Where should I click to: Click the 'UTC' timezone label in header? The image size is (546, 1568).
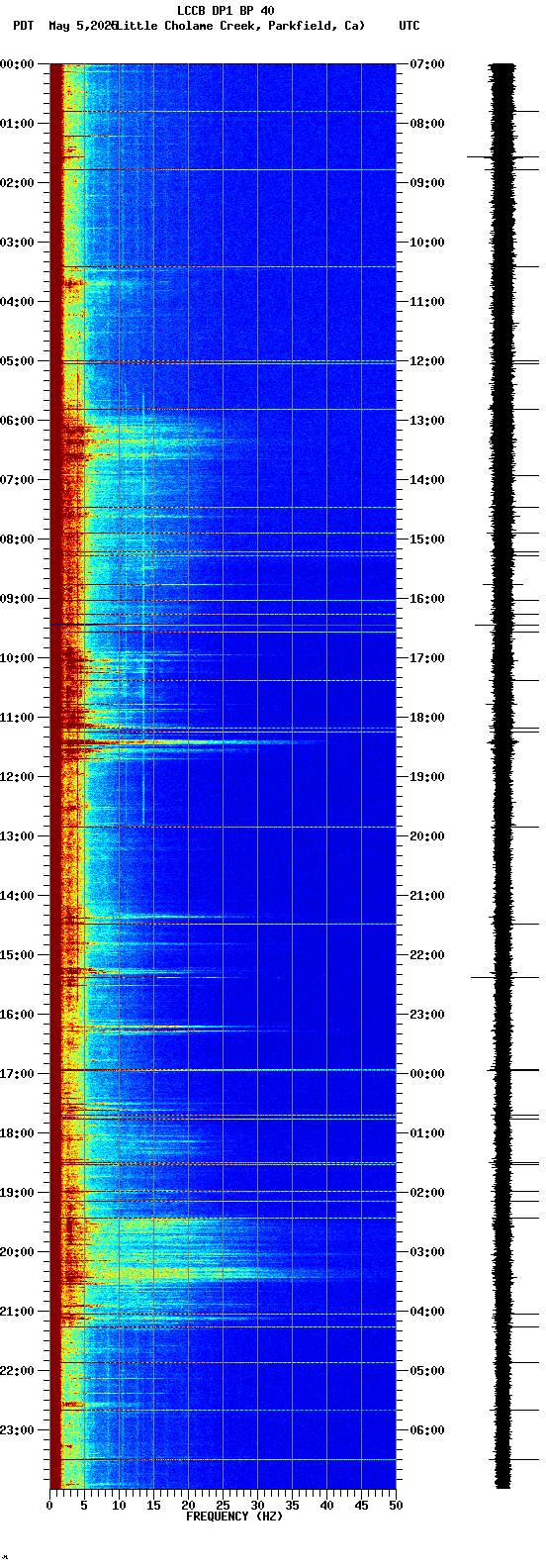click(x=409, y=26)
